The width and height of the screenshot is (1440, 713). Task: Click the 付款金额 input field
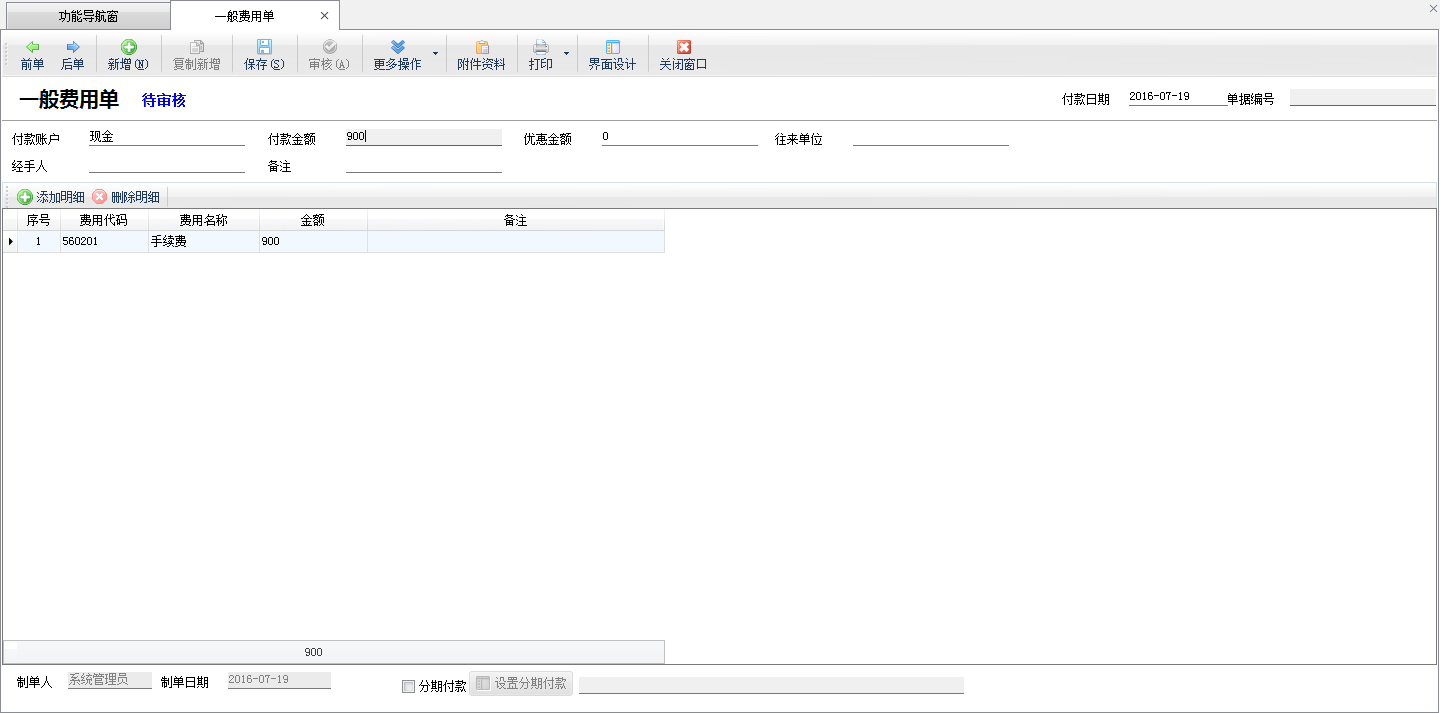pos(423,137)
